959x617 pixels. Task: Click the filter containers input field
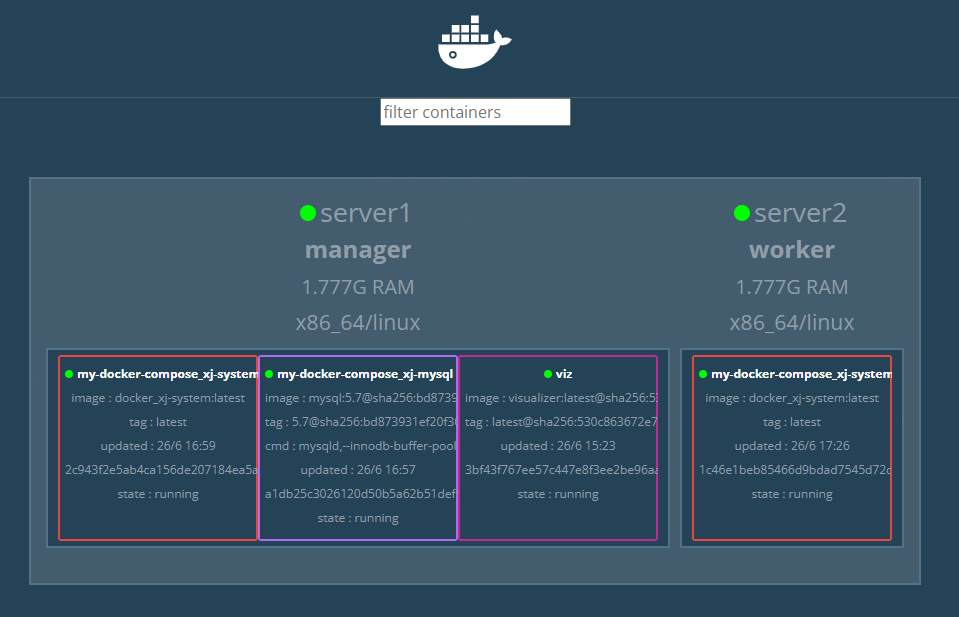point(475,112)
